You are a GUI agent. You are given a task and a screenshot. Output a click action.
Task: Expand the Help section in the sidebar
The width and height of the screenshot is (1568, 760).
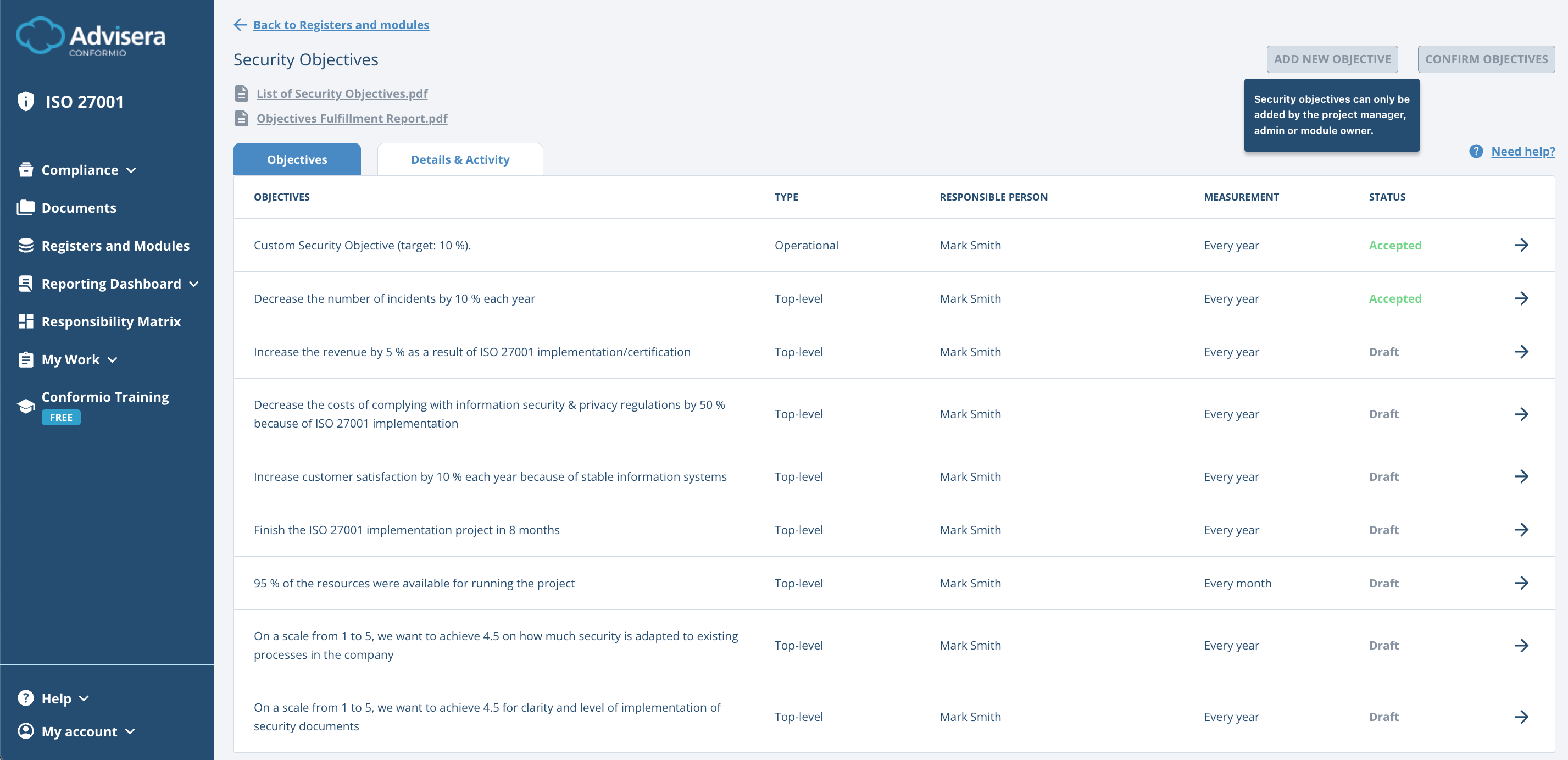pyautogui.click(x=84, y=698)
